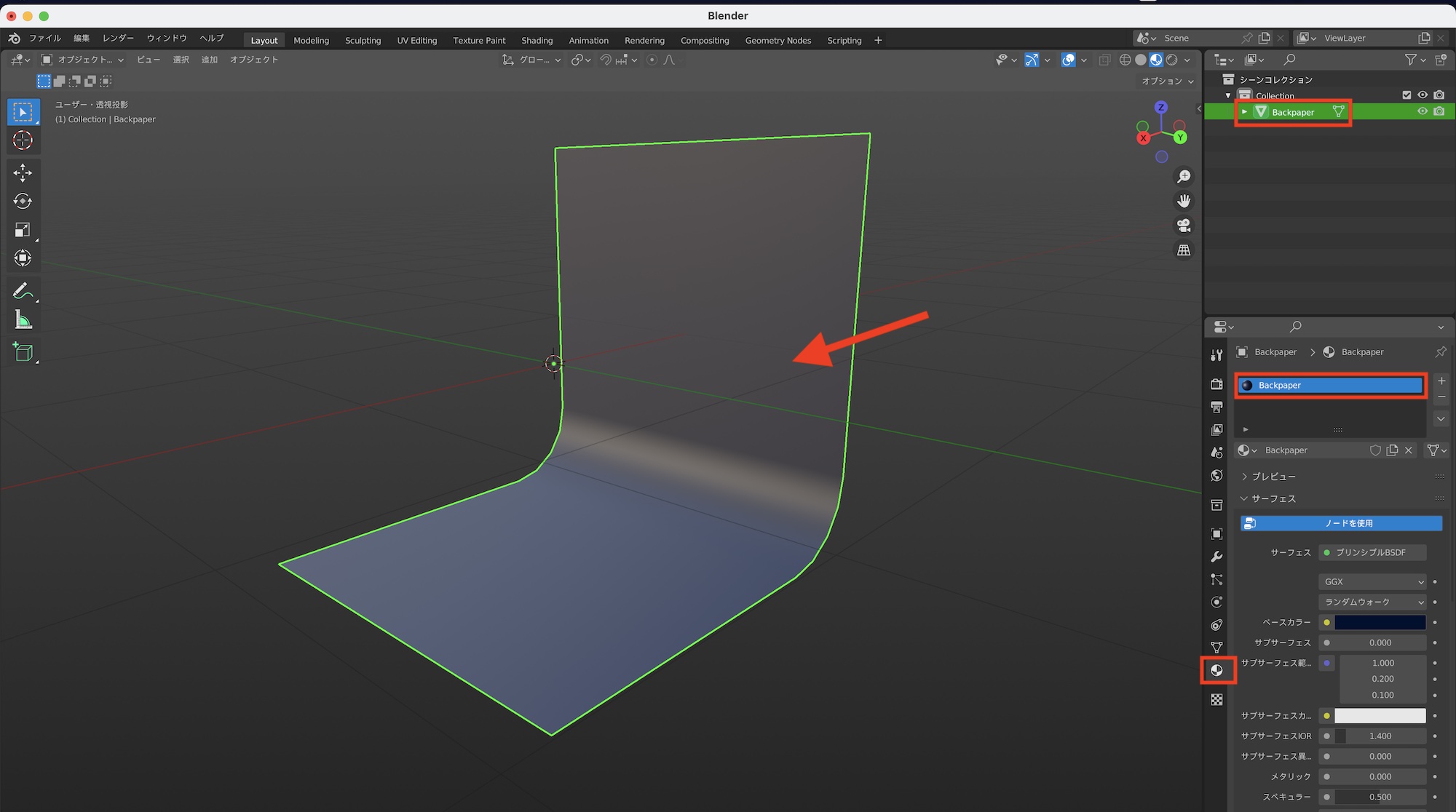Open the Modifier properties wrench tab
Viewport: 1456px width, 812px height.
(x=1216, y=557)
